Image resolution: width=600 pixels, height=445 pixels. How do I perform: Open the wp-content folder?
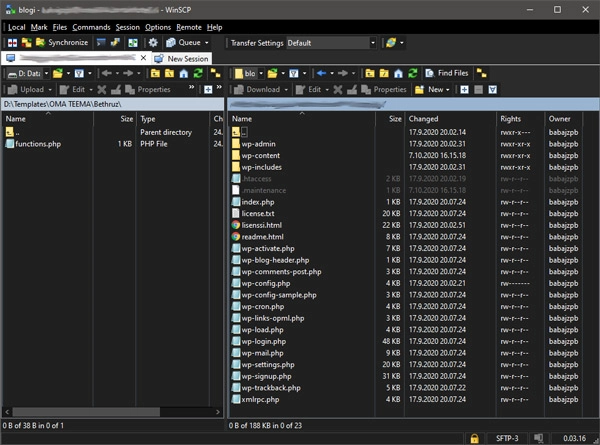pyautogui.click(x=260, y=156)
